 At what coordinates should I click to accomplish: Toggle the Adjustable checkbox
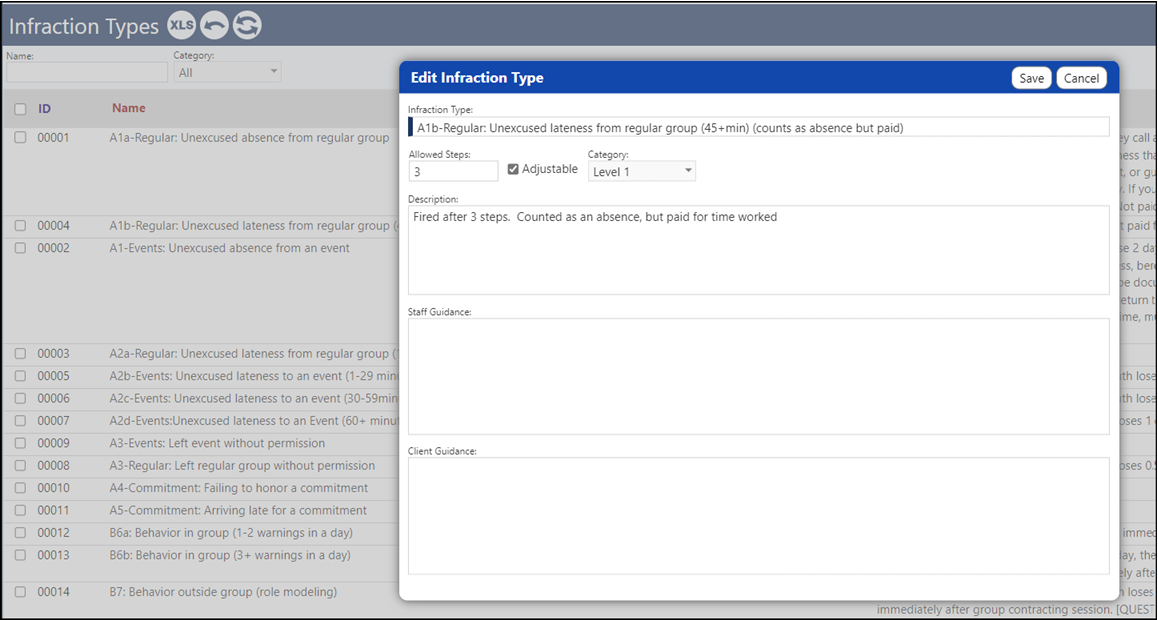(513, 169)
